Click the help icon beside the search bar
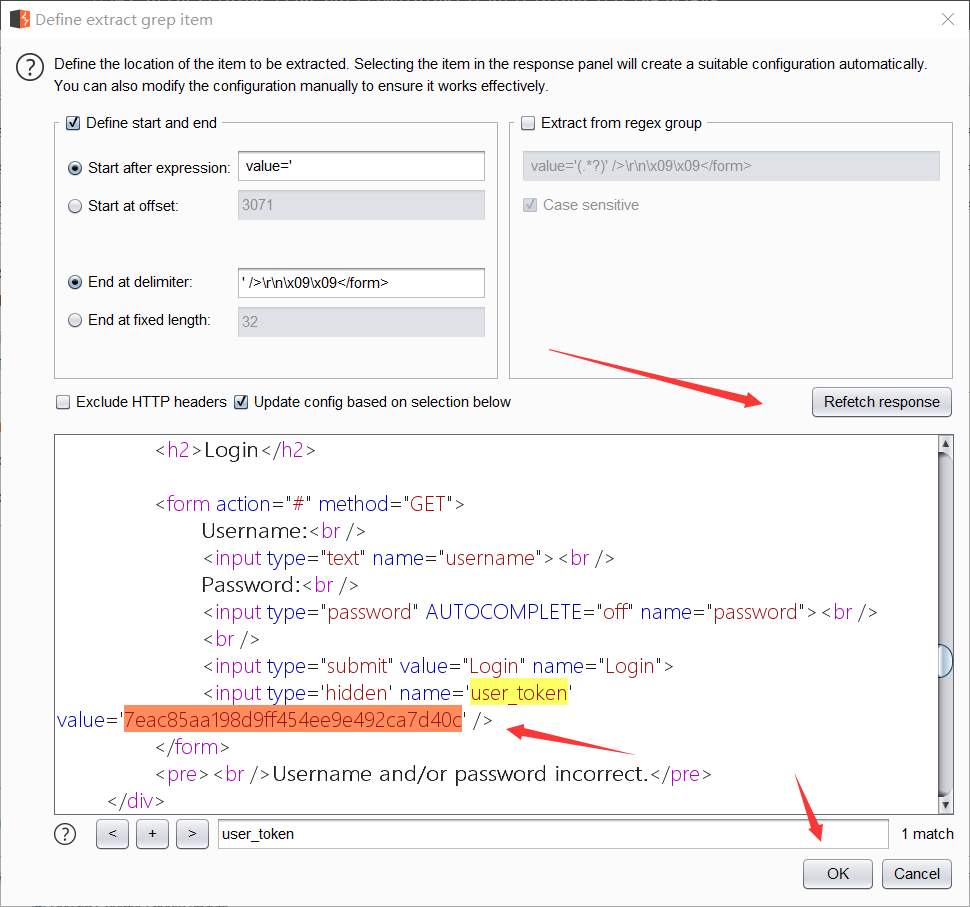 (65, 833)
